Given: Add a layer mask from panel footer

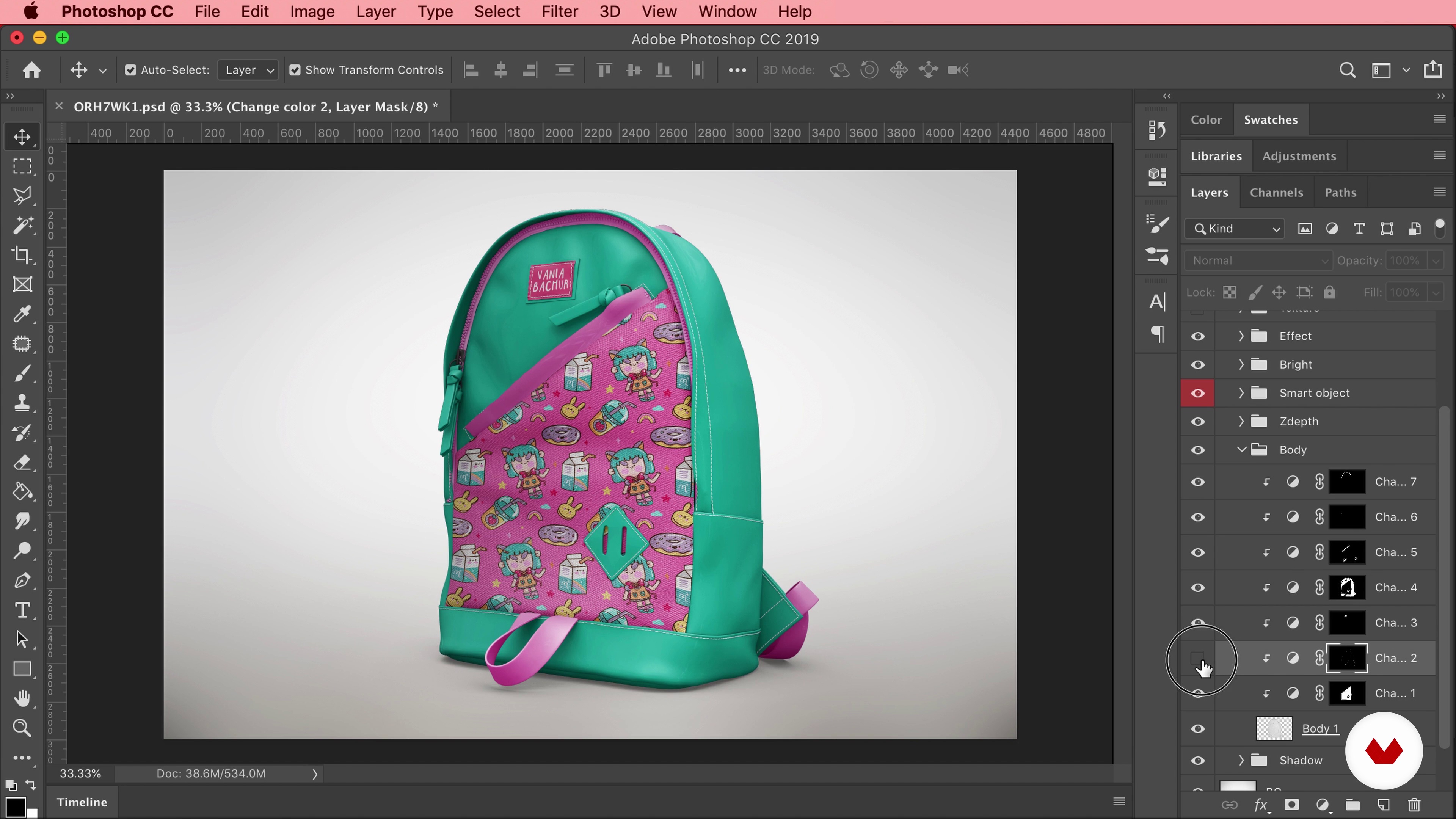Looking at the screenshot, I should pyautogui.click(x=1291, y=805).
